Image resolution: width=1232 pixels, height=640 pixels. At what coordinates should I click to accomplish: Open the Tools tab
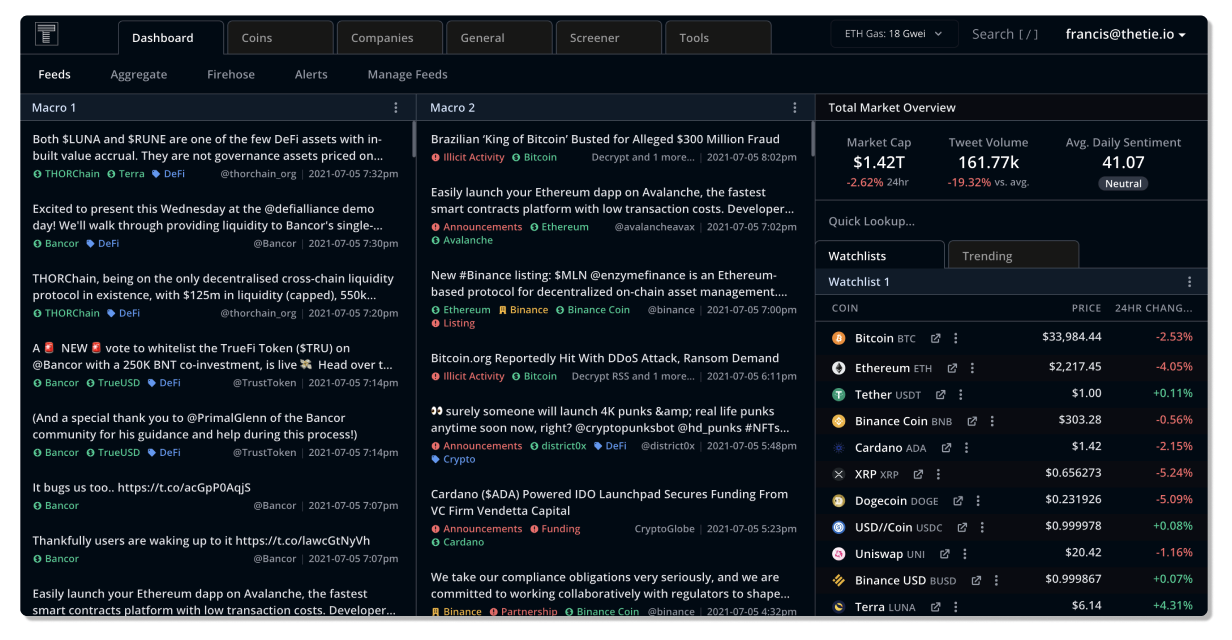click(x=718, y=38)
